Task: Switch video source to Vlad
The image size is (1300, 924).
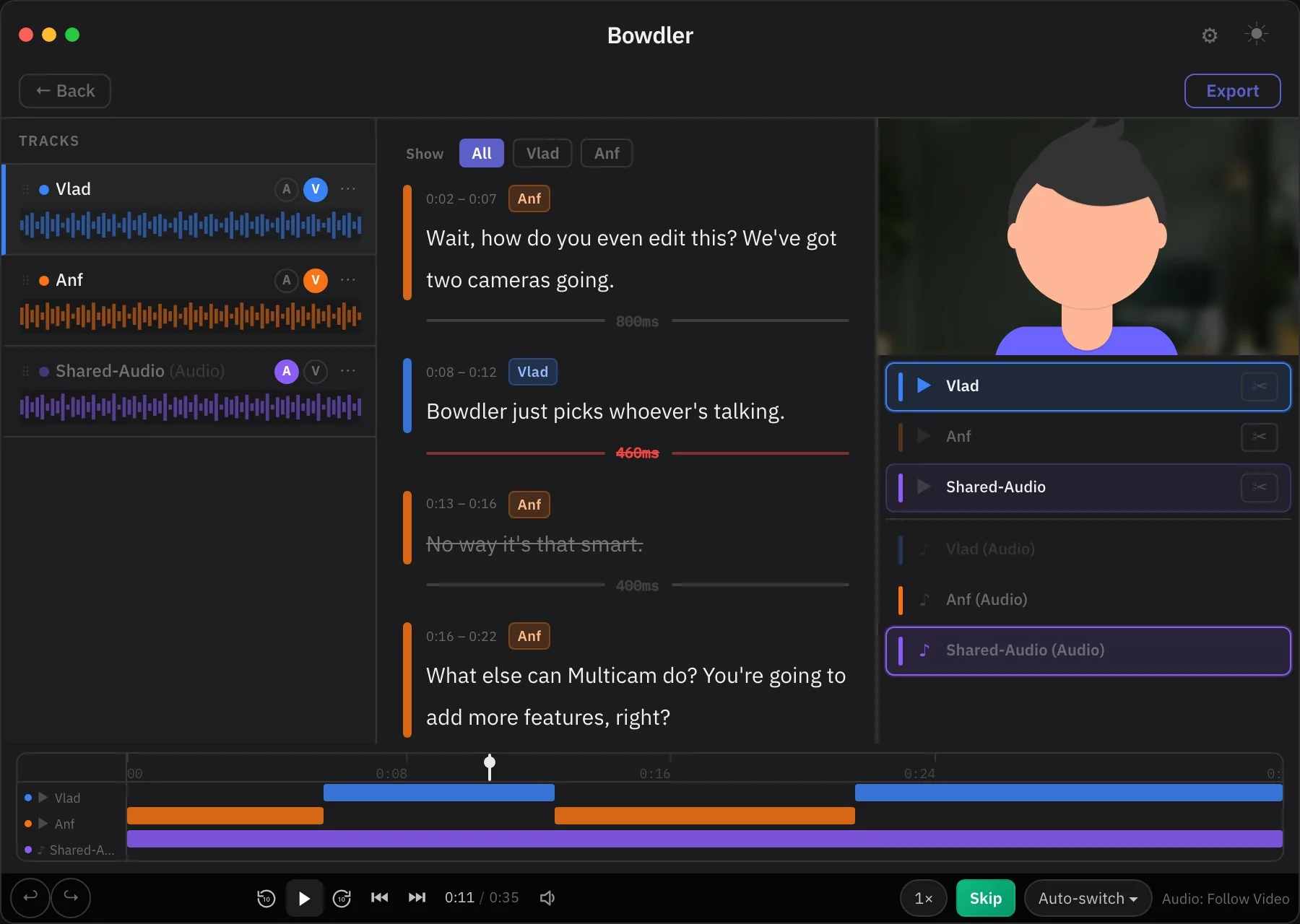Action: click(x=1088, y=386)
